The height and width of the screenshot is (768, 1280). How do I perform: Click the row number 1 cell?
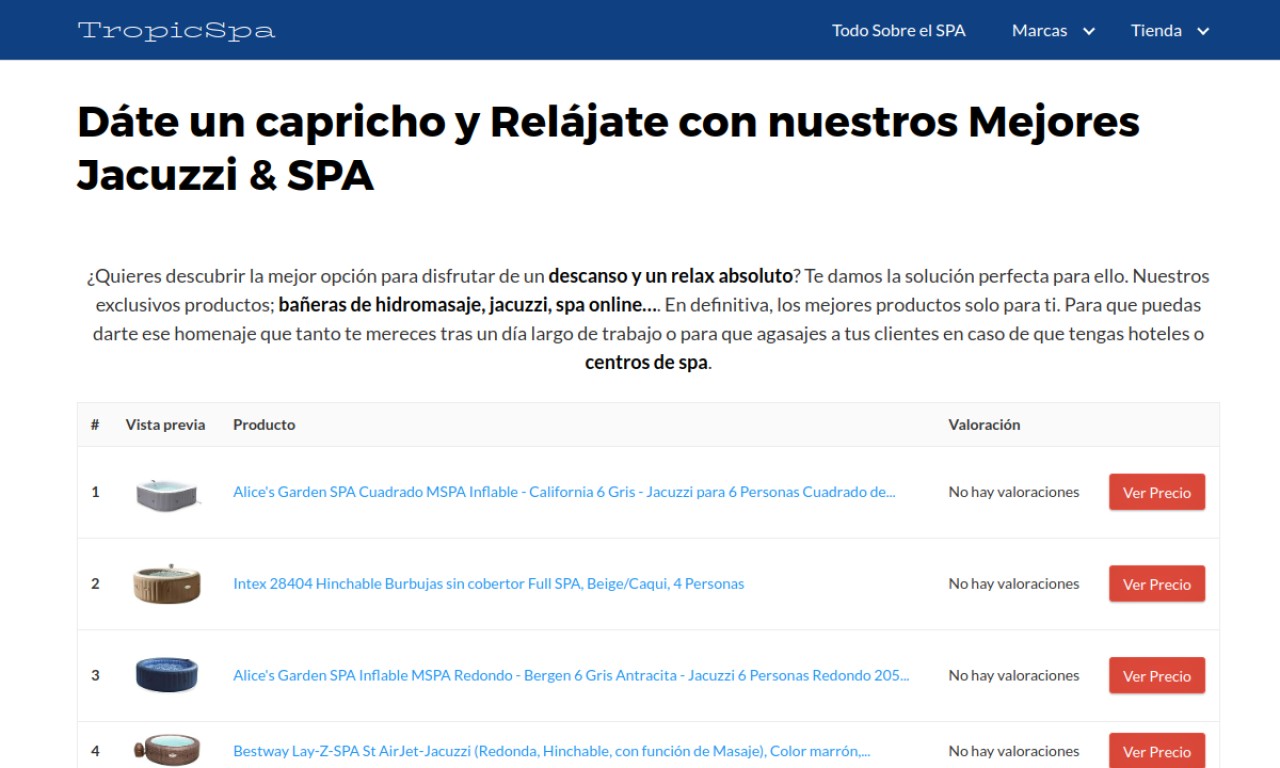click(x=96, y=492)
